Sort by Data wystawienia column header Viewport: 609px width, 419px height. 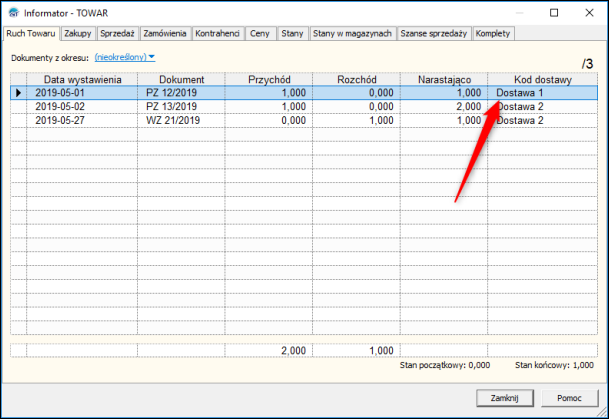click(82, 80)
